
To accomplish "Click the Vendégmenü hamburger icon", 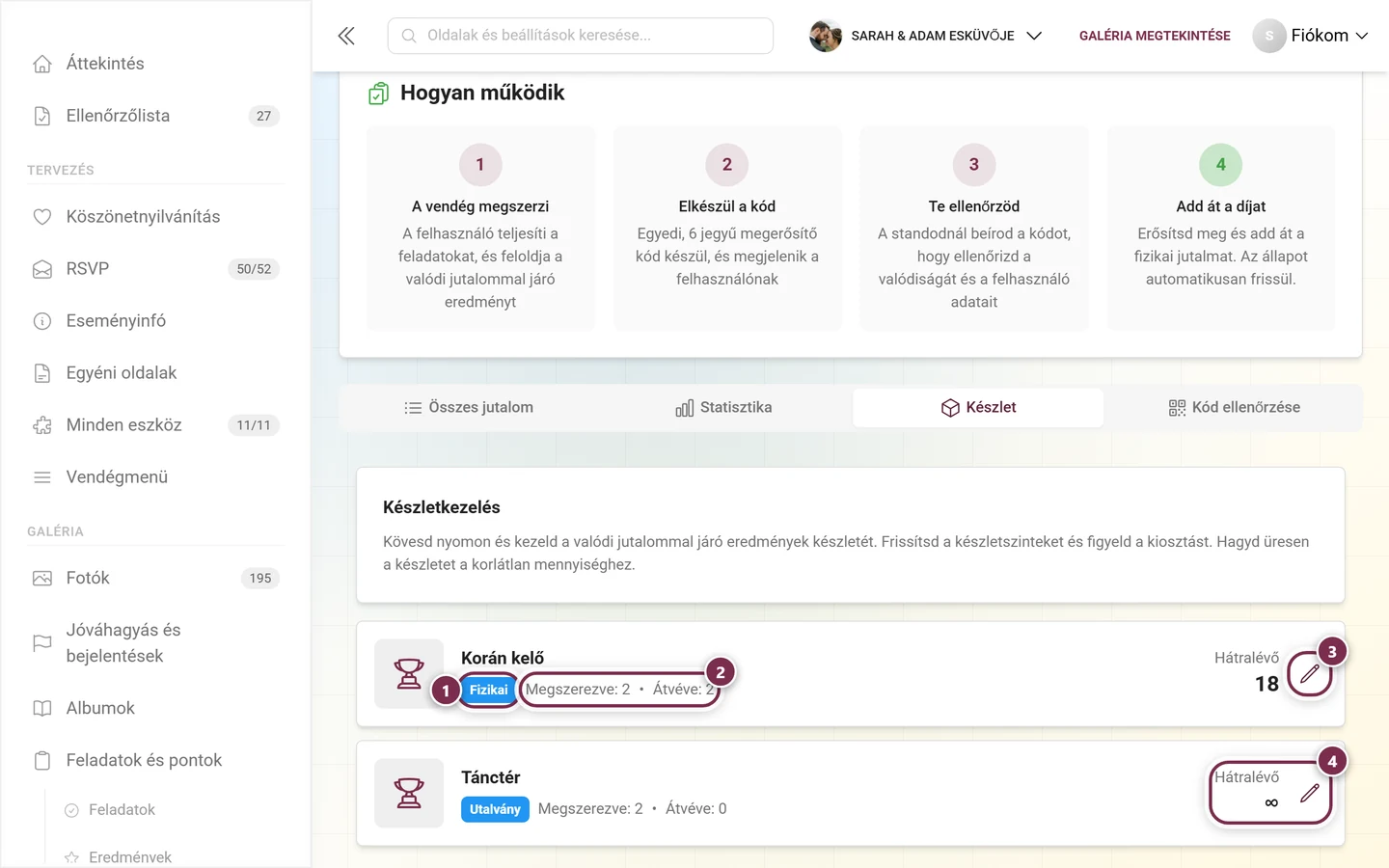I will click(x=42, y=477).
